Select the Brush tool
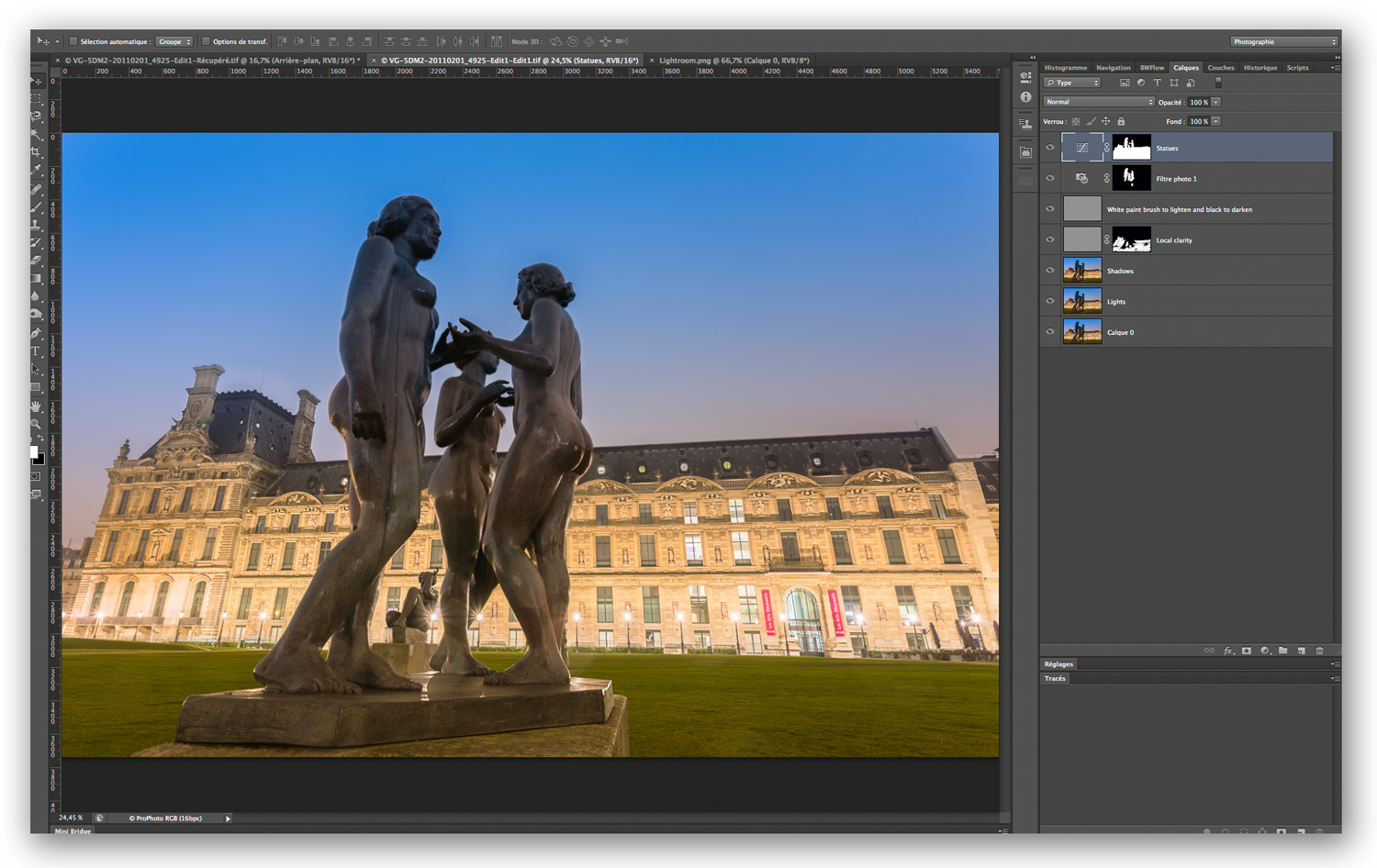The height and width of the screenshot is (868, 1377). 37,207
